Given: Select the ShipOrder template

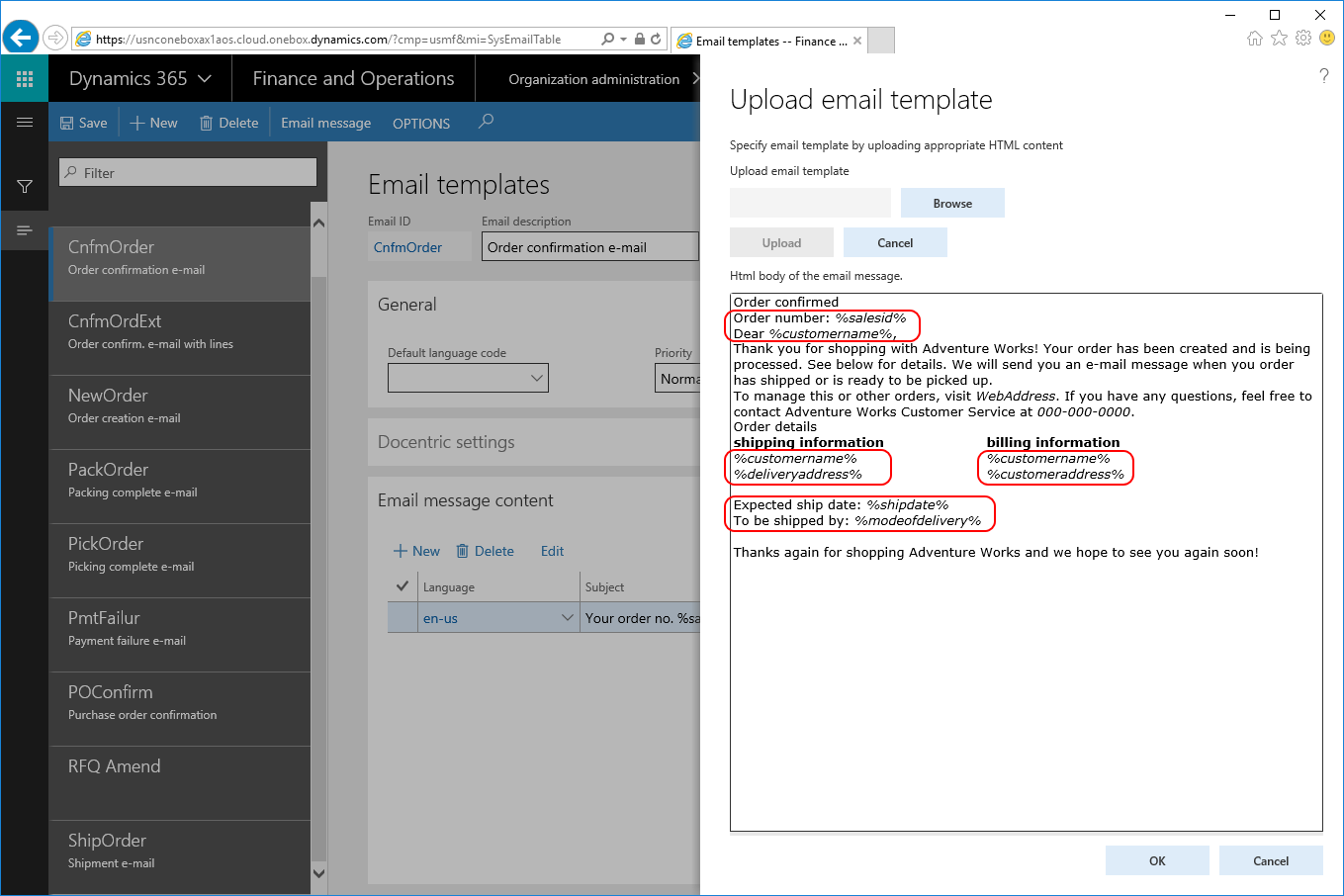Looking at the screenshot, I should pyautogui.click(x=180, y=856).
